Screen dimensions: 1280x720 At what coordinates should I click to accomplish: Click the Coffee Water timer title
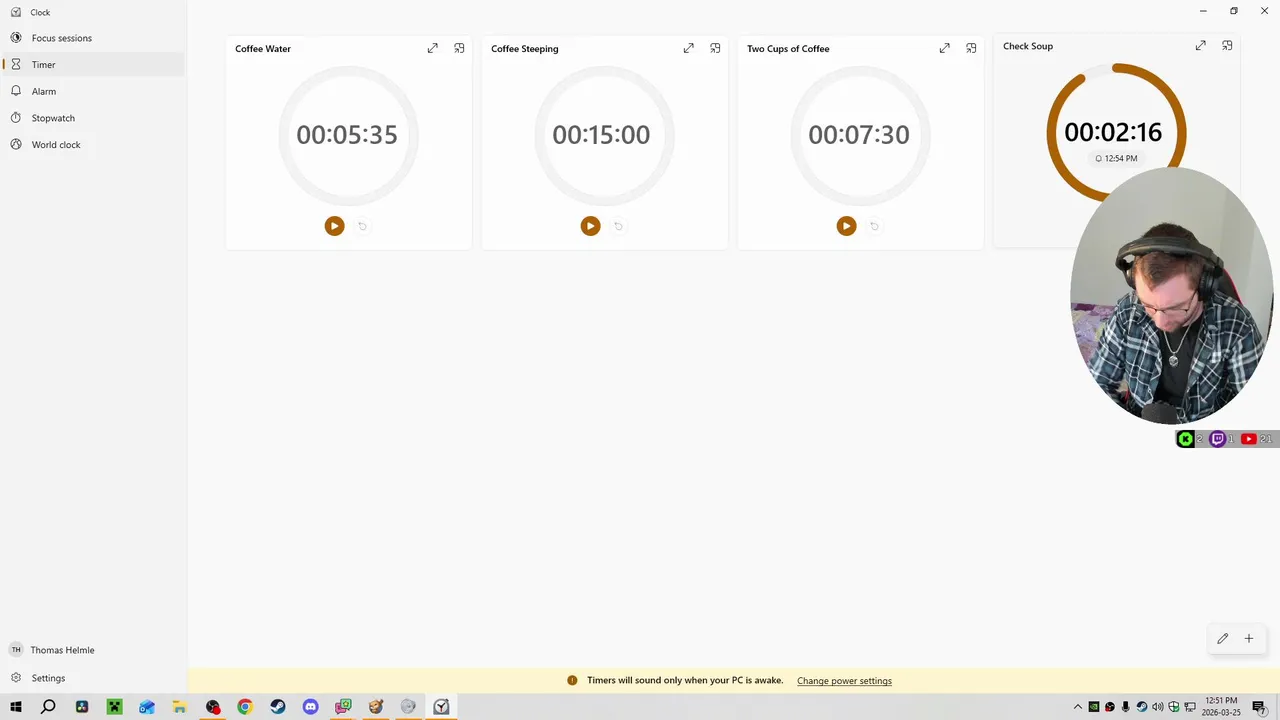point(263,49)
